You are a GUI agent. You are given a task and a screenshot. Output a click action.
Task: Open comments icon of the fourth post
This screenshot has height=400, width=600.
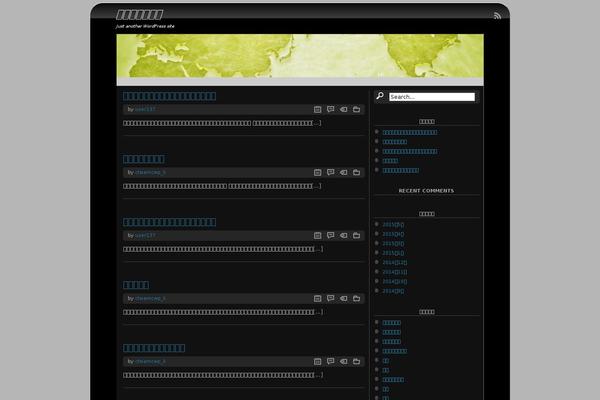point(331,299)
